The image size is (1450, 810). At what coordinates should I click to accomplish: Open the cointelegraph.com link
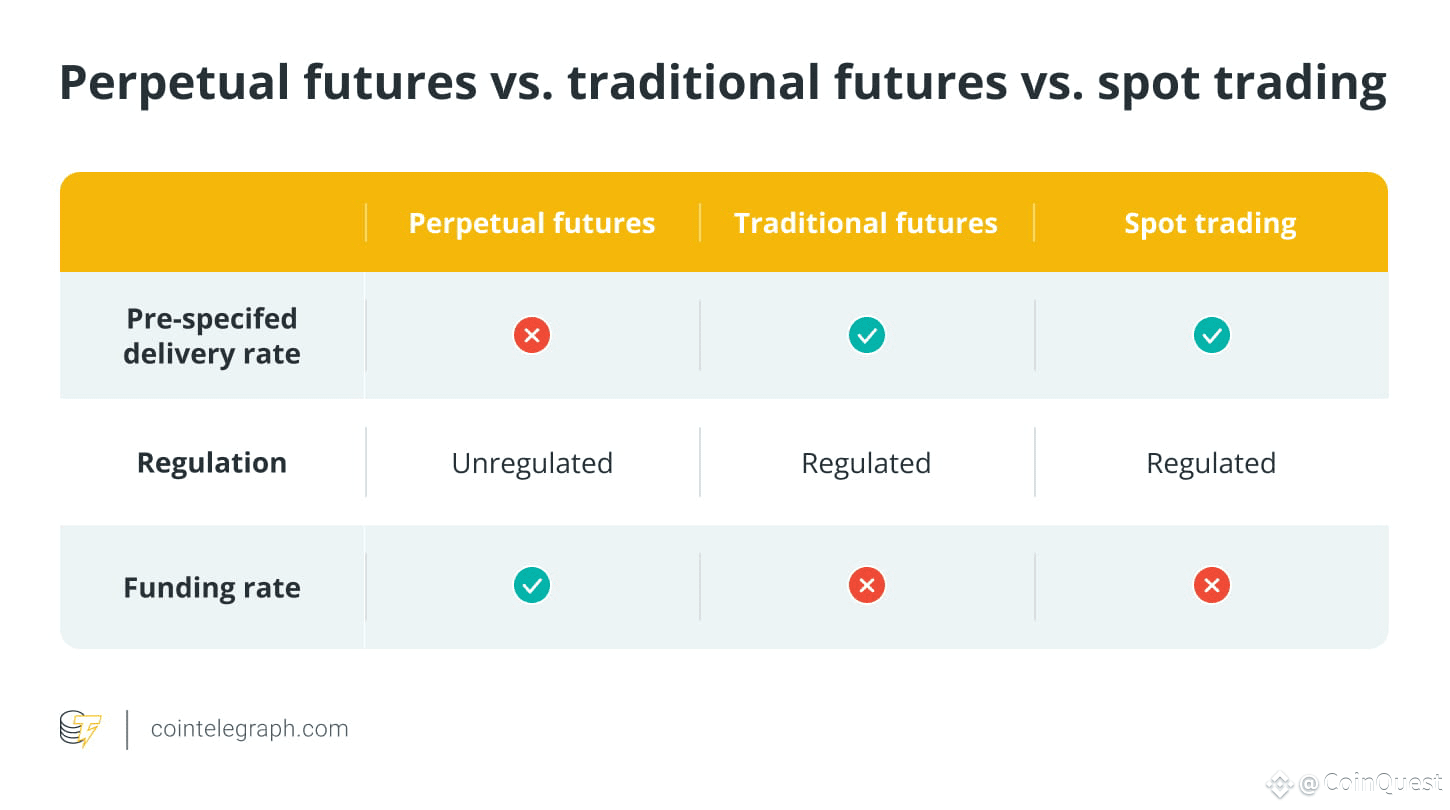[250, 729]
